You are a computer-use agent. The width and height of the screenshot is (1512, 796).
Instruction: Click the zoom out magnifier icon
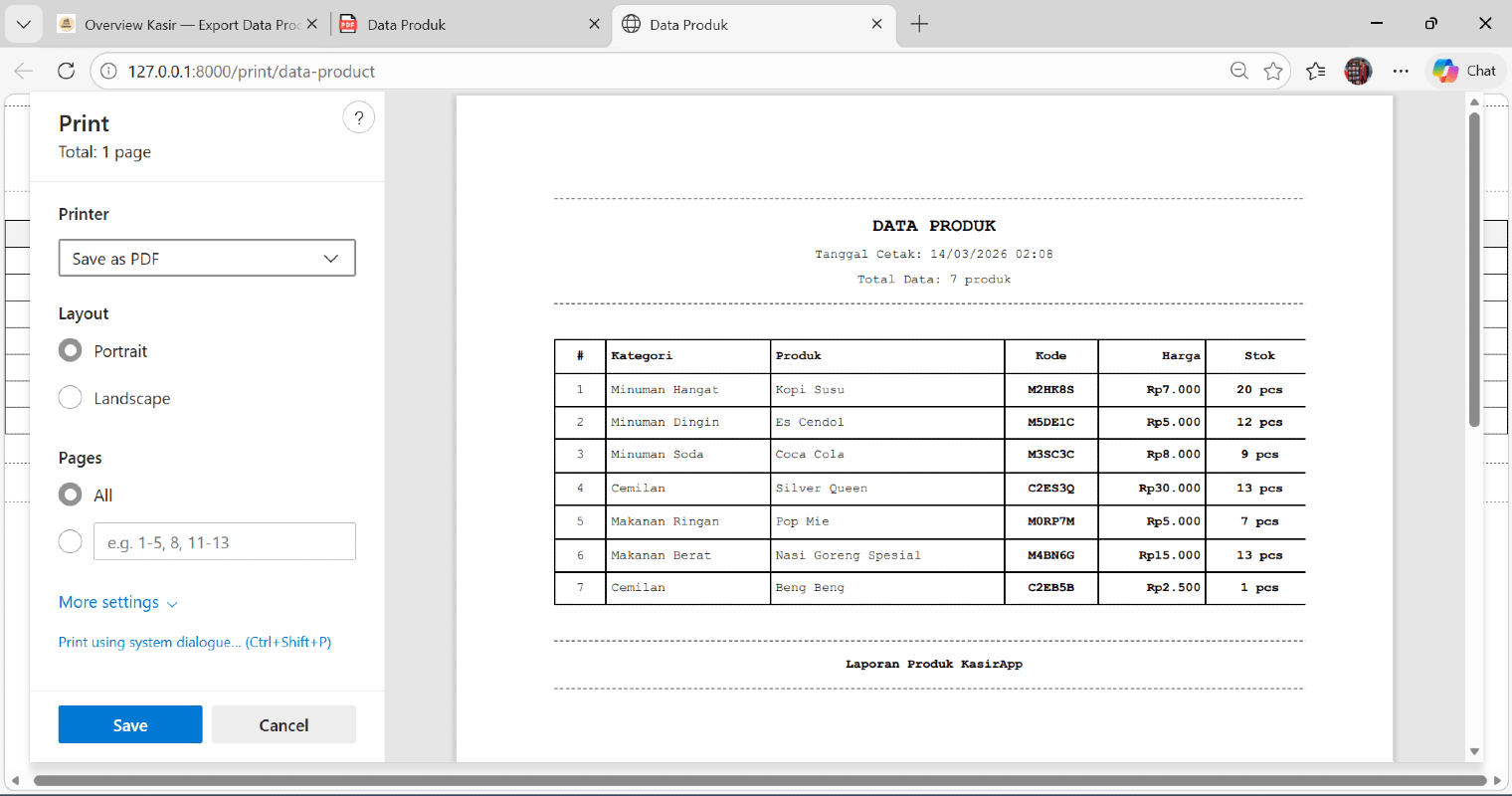(x=1239, y=71)
